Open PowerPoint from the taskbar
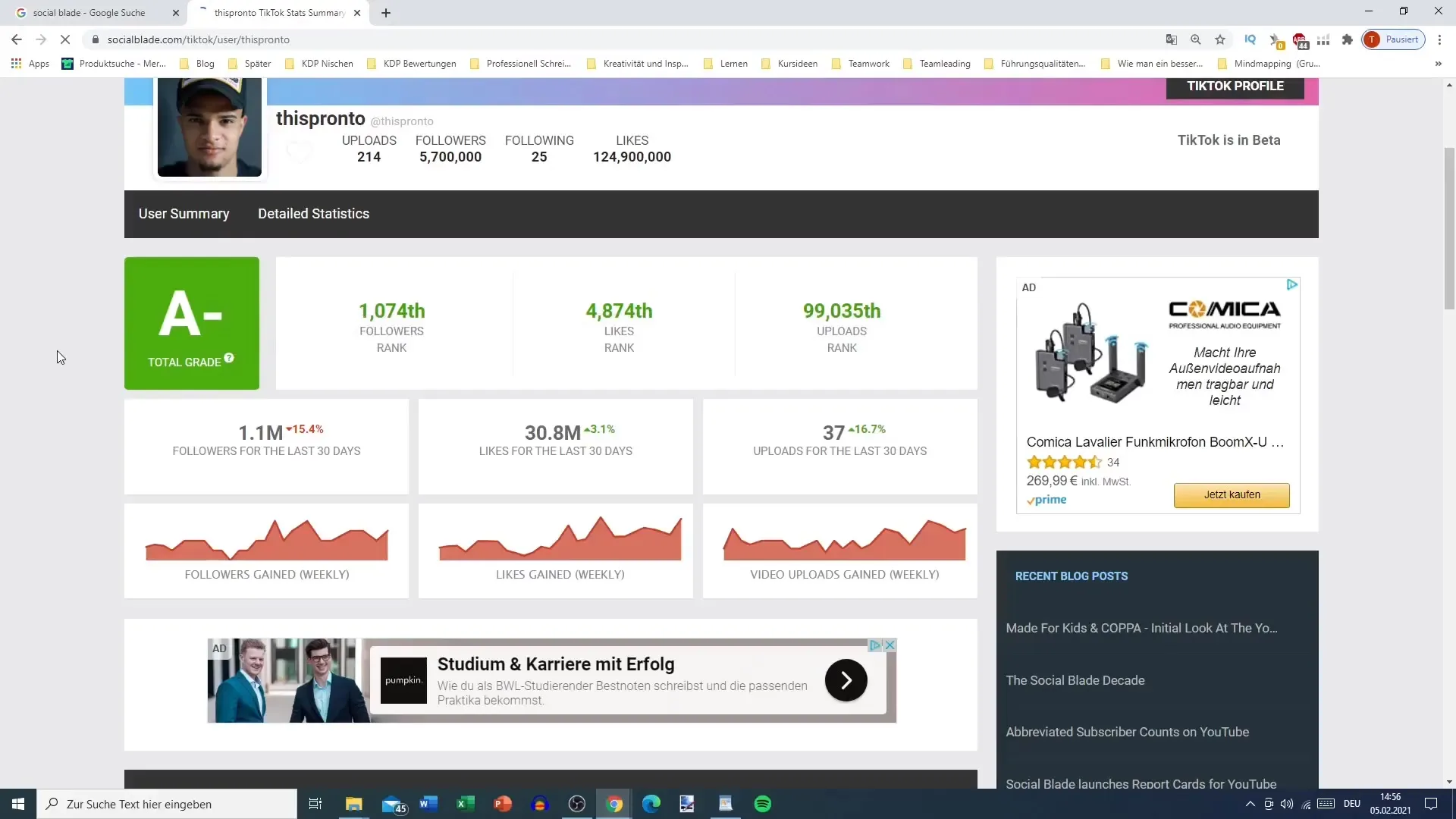This screenshot has height=819, width=1456. click(x=503, y=804)
